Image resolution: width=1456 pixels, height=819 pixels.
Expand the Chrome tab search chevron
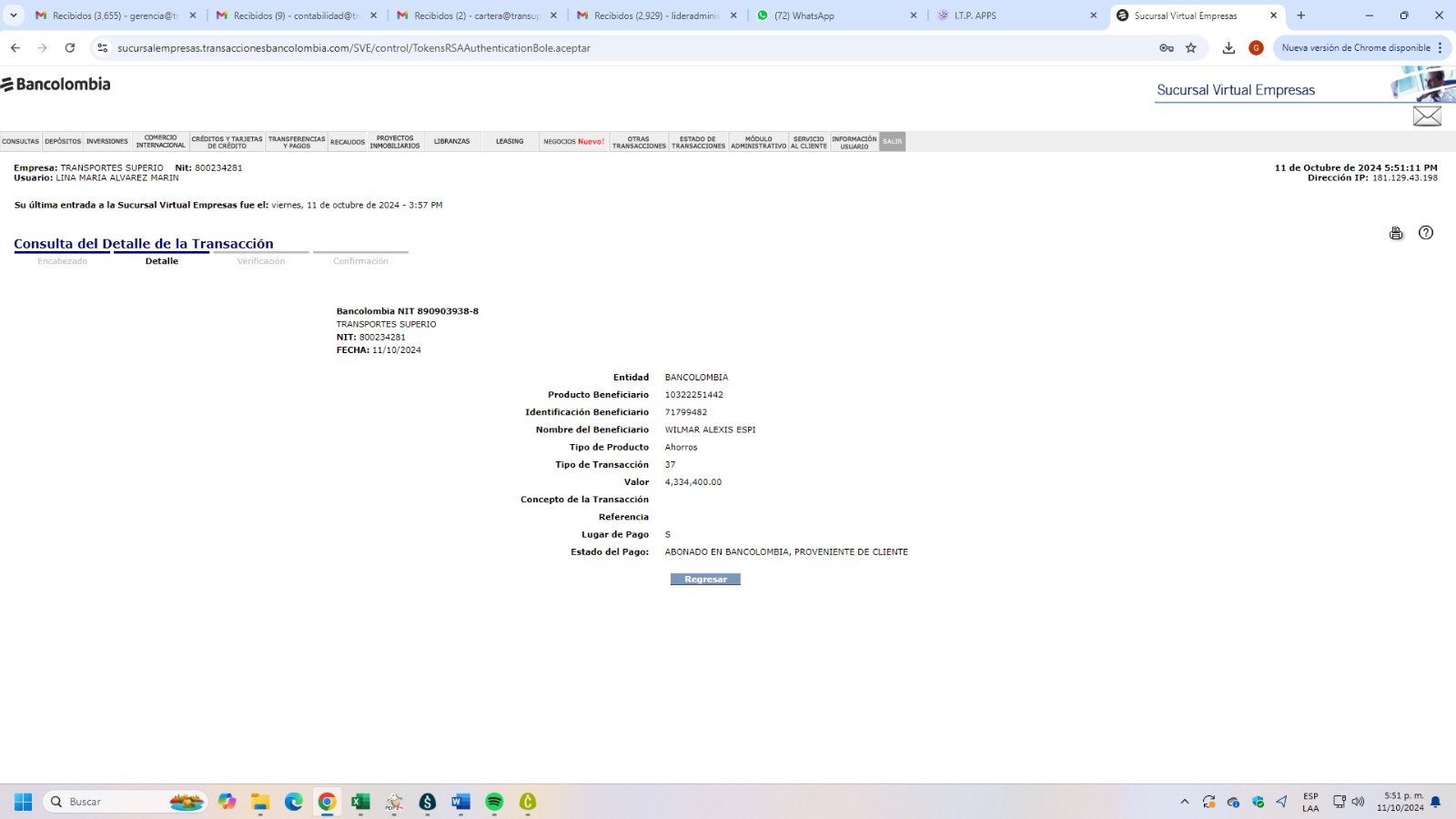(x=14, y=15)
